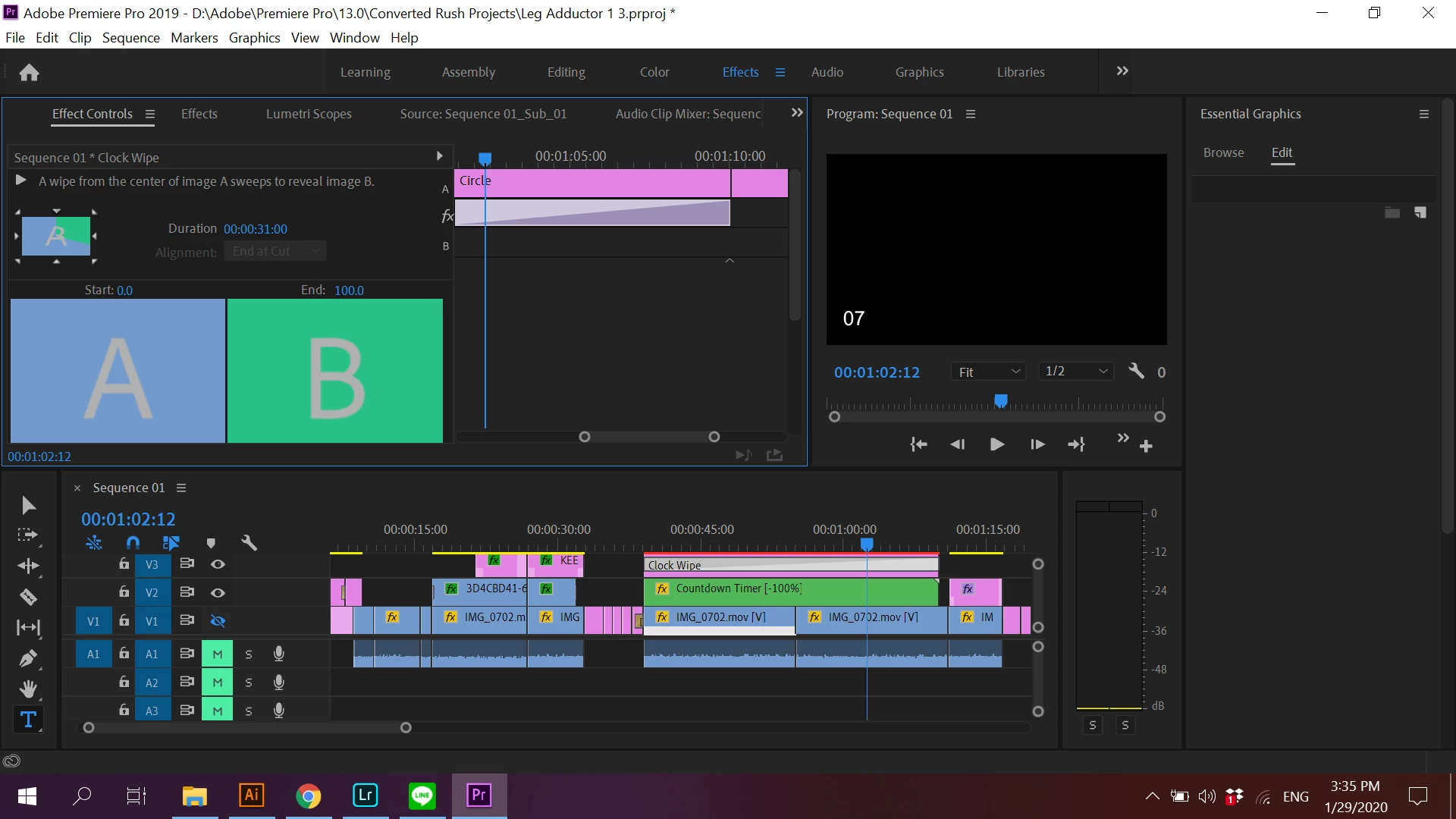Select the Selection tool arrow
1456x819 pixels.
[28, 506]
